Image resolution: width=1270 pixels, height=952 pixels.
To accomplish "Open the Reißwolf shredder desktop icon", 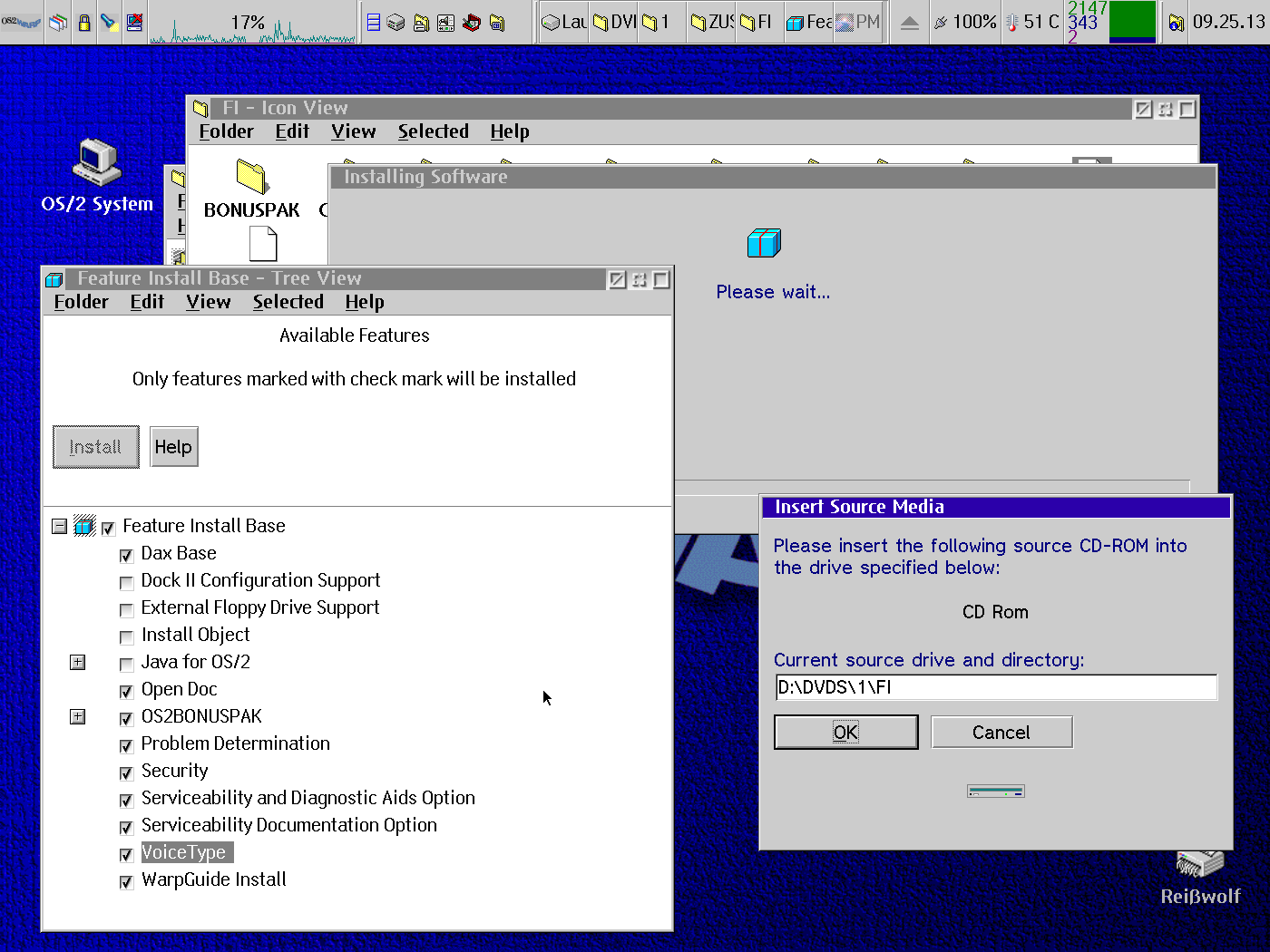I will (1200, 878).
